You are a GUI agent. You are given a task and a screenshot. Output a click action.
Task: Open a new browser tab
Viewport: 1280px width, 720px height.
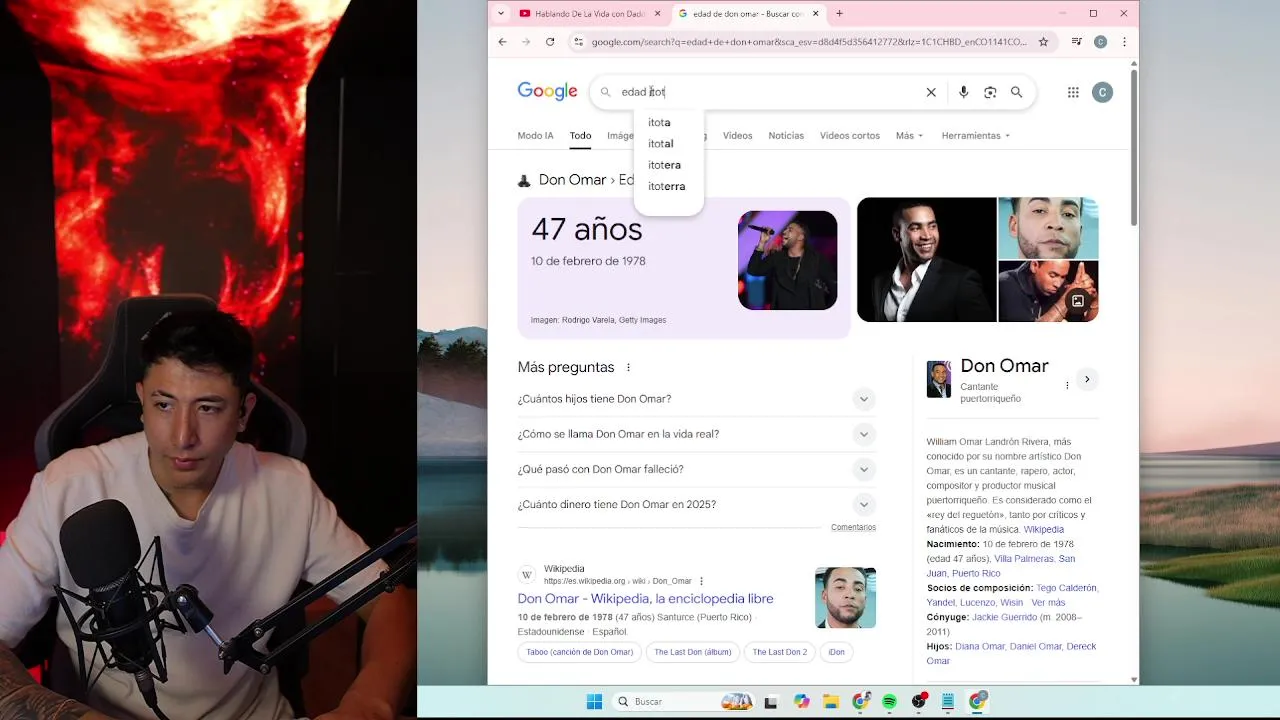click(x=839, y=14)
